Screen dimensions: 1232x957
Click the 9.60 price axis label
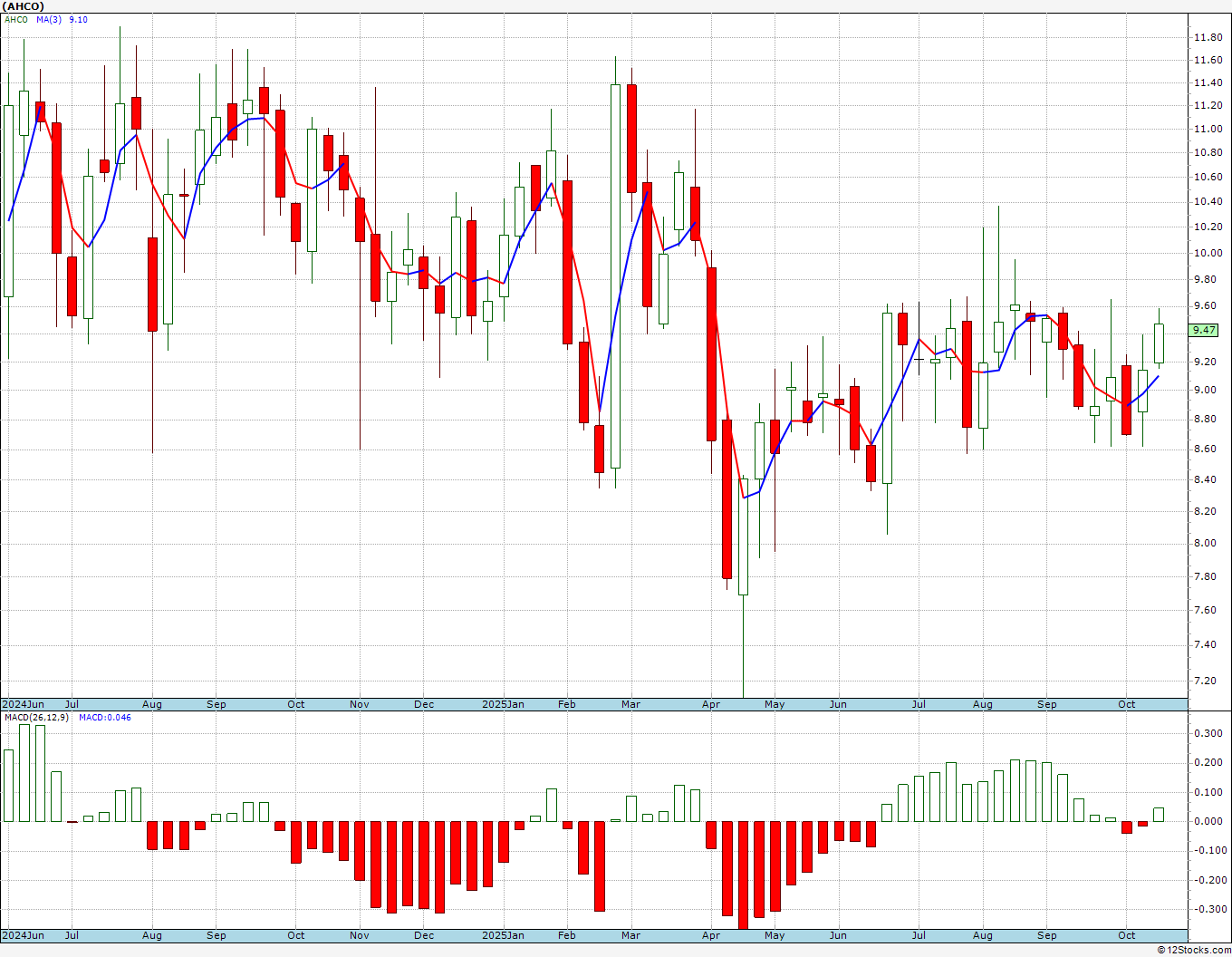point(1205,305)
